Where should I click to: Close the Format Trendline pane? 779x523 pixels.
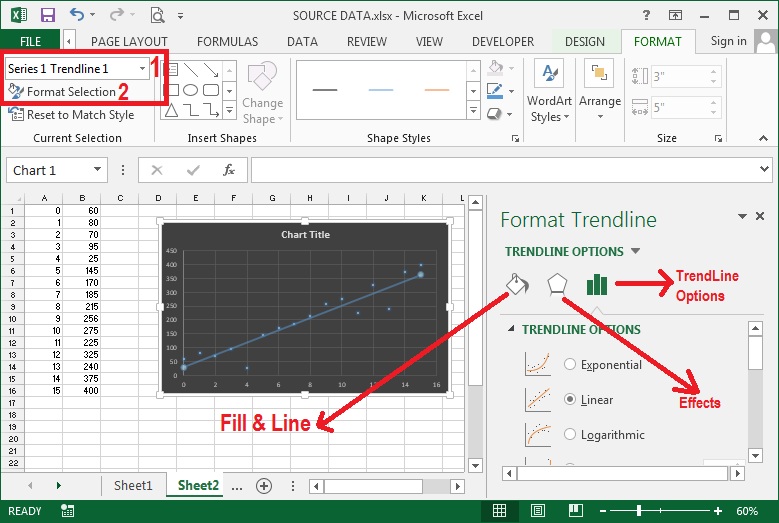point(760,216)
